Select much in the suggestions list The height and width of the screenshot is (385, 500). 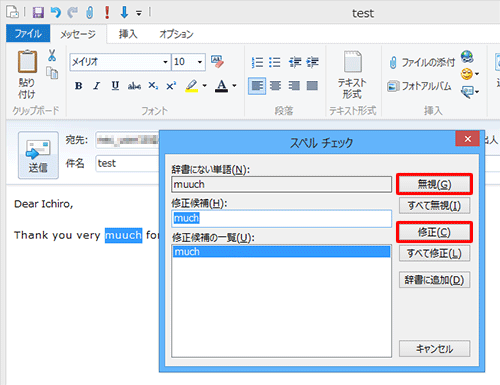coord(282,252)
